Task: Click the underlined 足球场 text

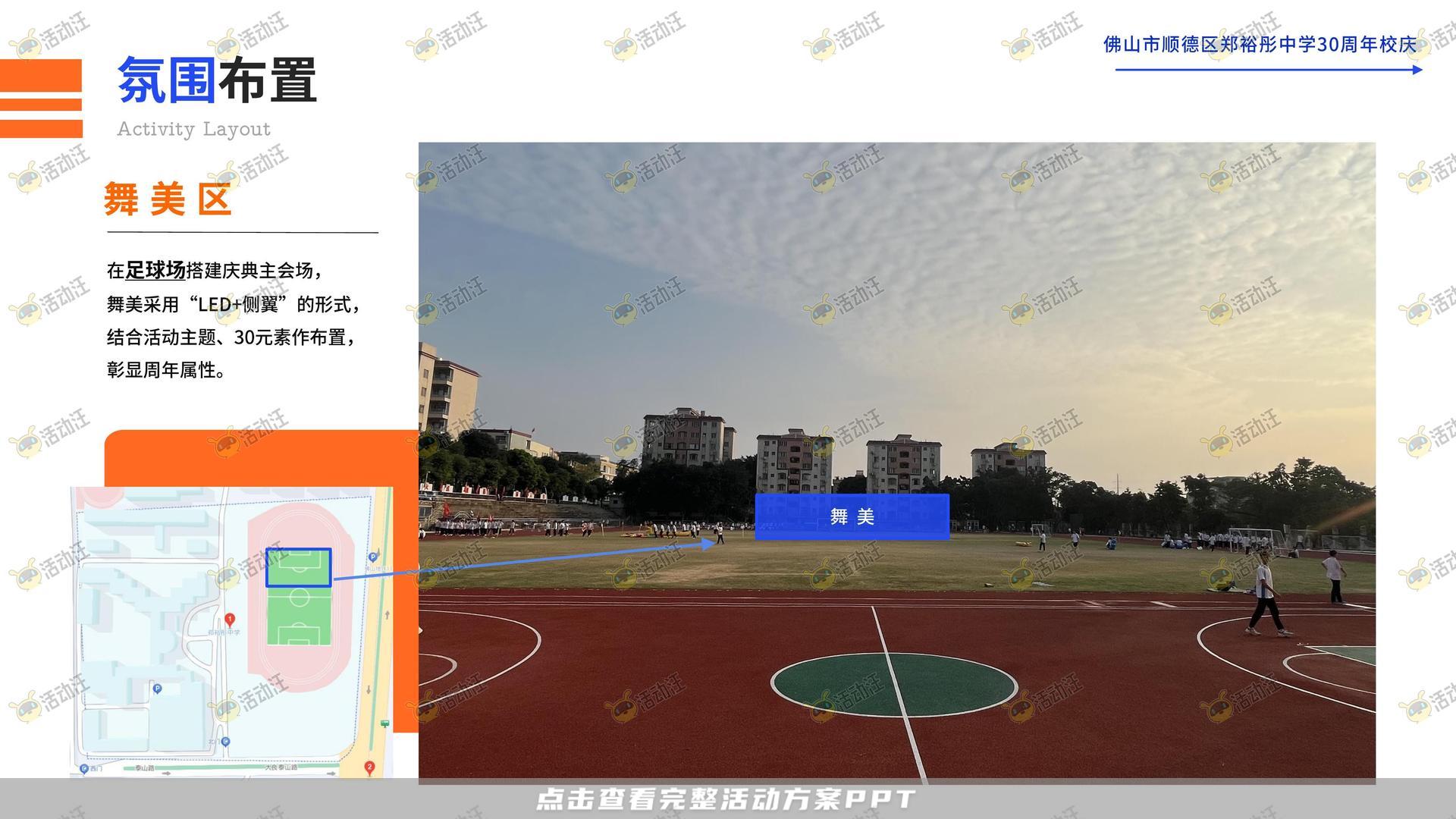Action: (x=155, y=270)
